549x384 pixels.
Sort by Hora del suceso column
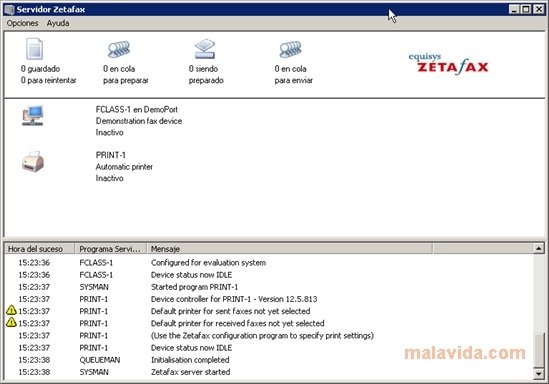tap(39, 249)
